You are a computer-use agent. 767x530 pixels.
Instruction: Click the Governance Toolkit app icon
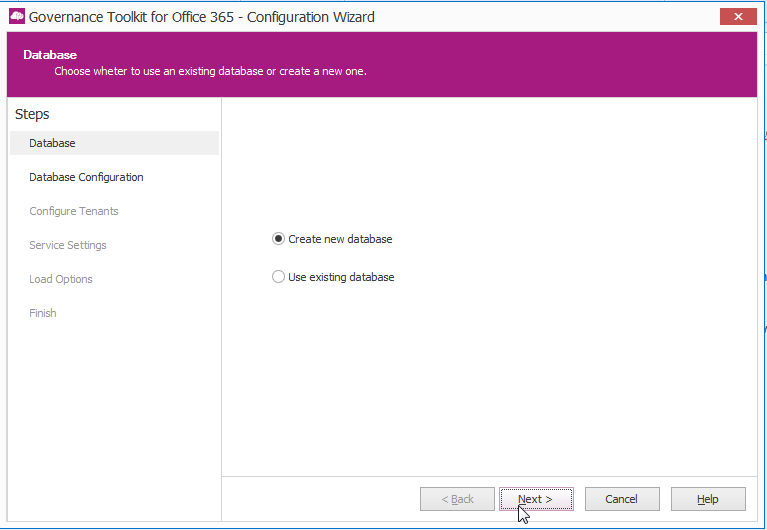(17, 17)
